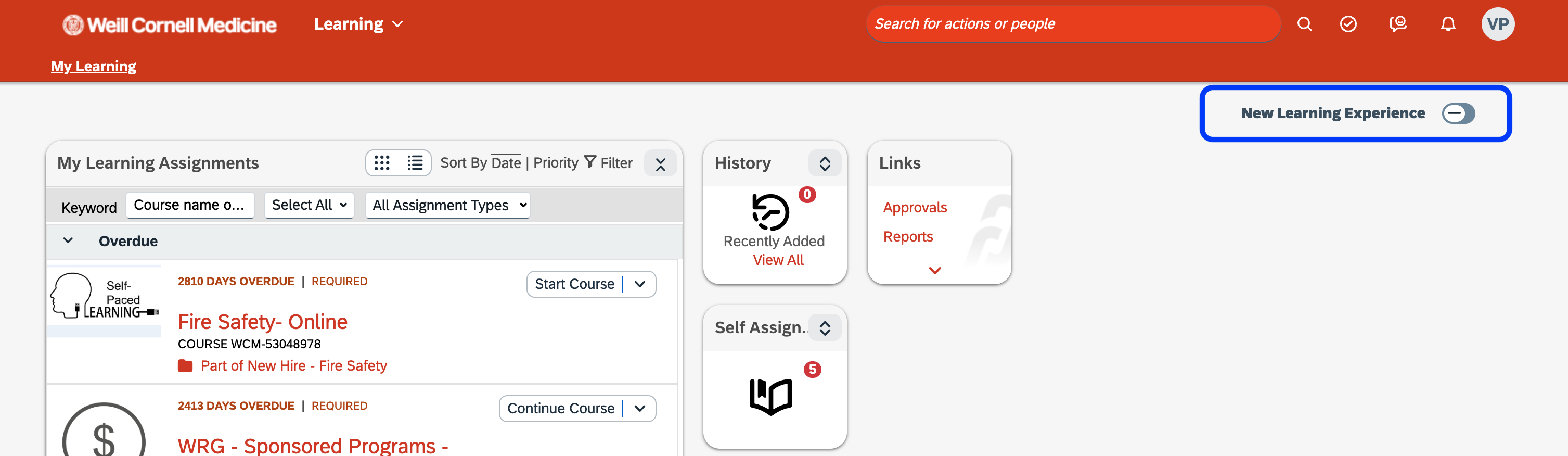Image resolution: width=1568 pixels, height=456 pixels.
Task: Open the Fire Safety- Online title link
Action: tap(262, 322)
